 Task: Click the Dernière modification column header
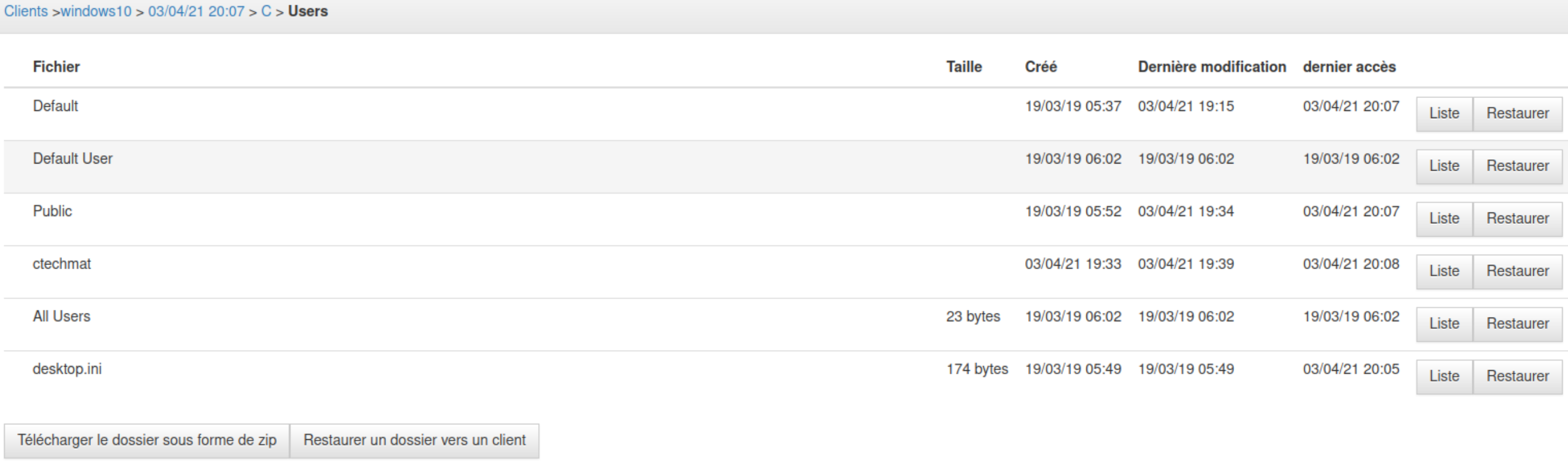coord(1212,67)
